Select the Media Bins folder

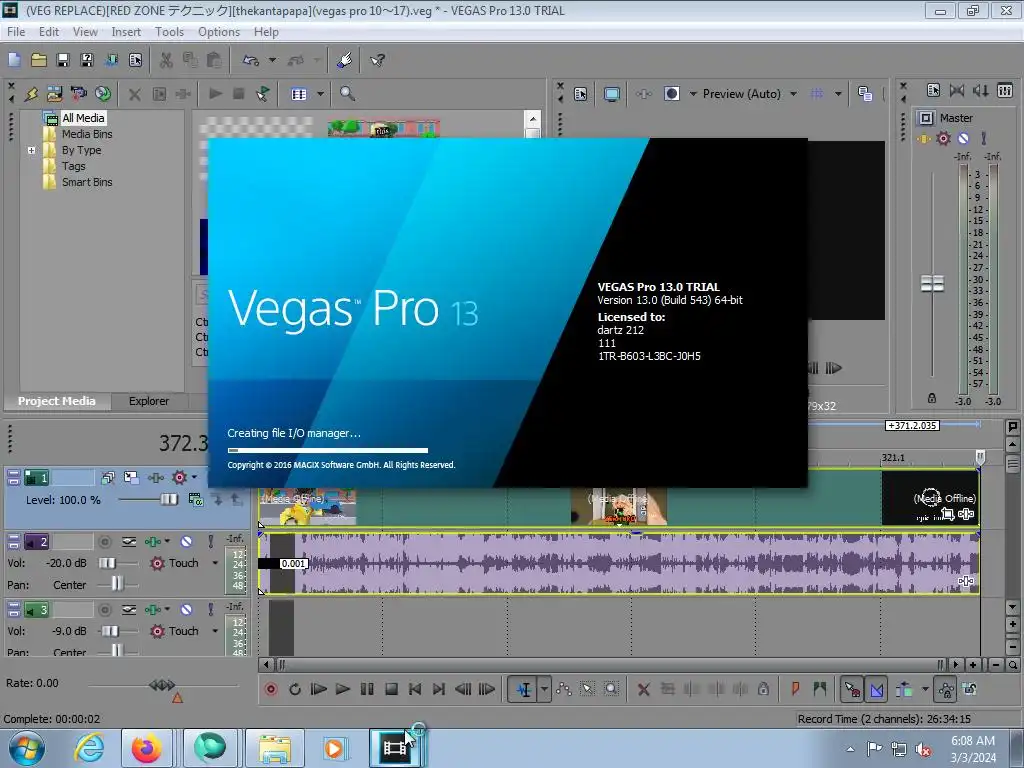[x=87, y=134]
